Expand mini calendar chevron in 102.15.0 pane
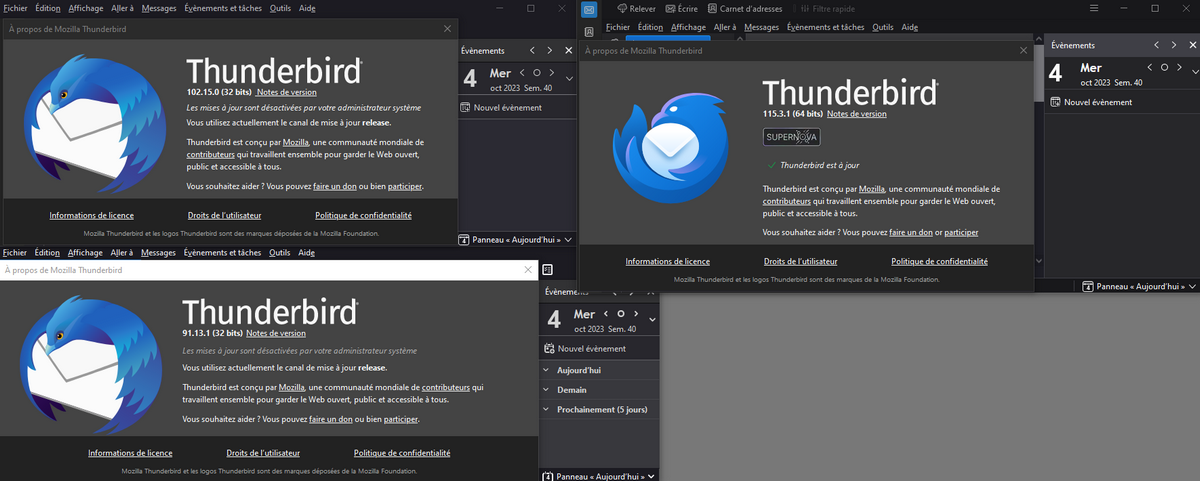Screen dimensions: 1200x481 coord(569,78)
